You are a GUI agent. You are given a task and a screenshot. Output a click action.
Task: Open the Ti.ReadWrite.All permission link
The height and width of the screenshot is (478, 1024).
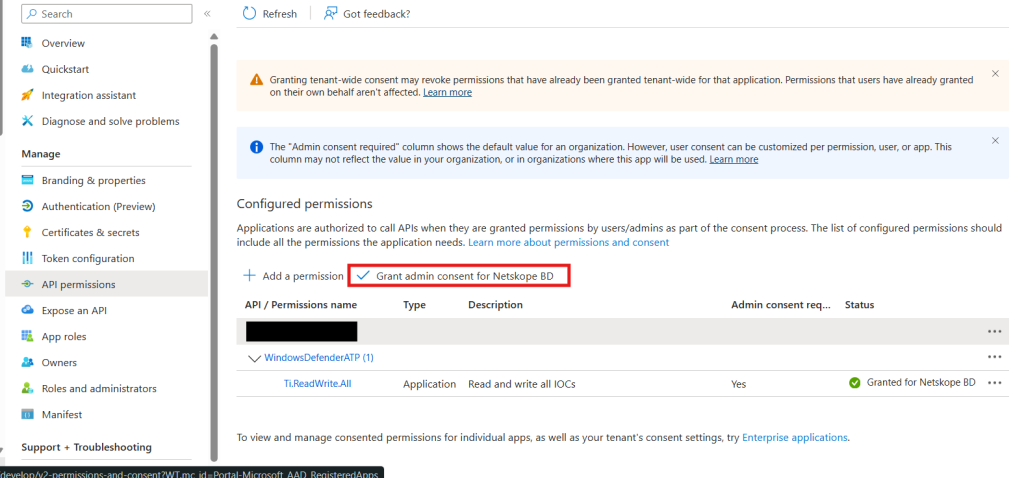pos(317,384)
